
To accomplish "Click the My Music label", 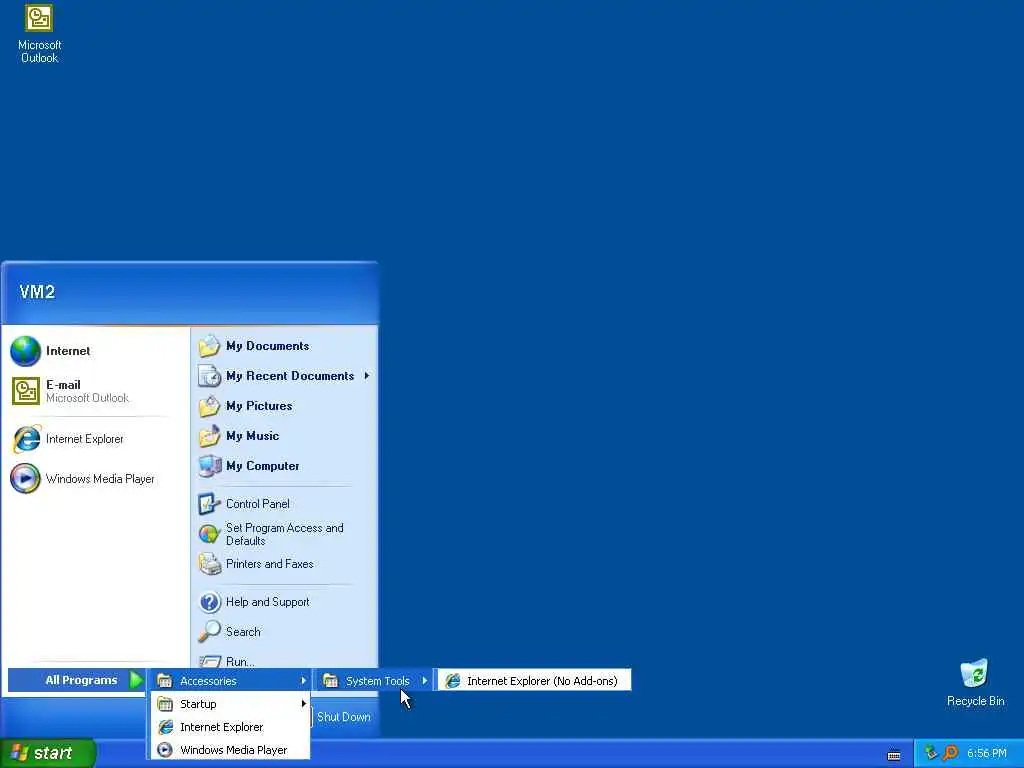I will [252, 436].
